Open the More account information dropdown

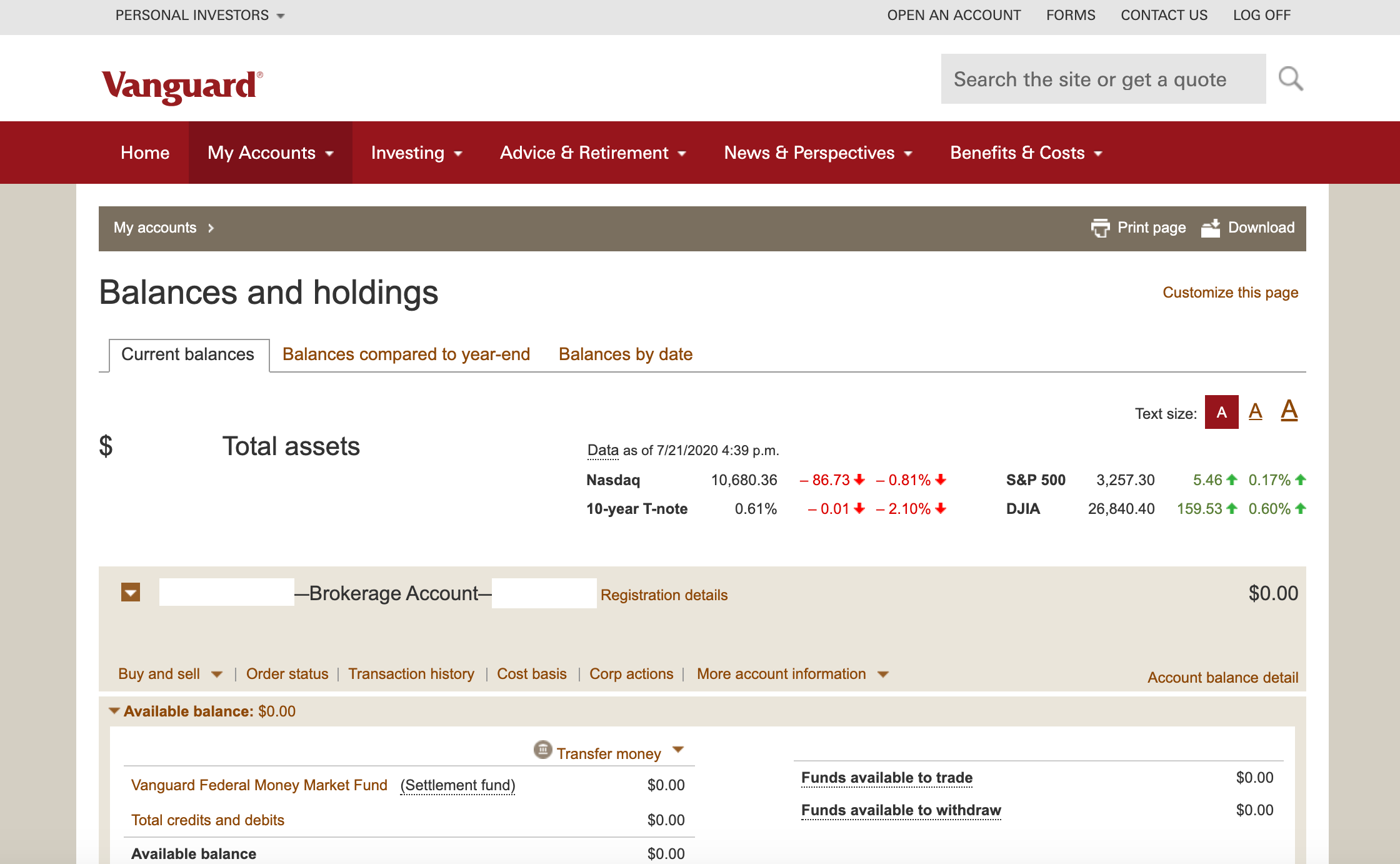point(792,674)
